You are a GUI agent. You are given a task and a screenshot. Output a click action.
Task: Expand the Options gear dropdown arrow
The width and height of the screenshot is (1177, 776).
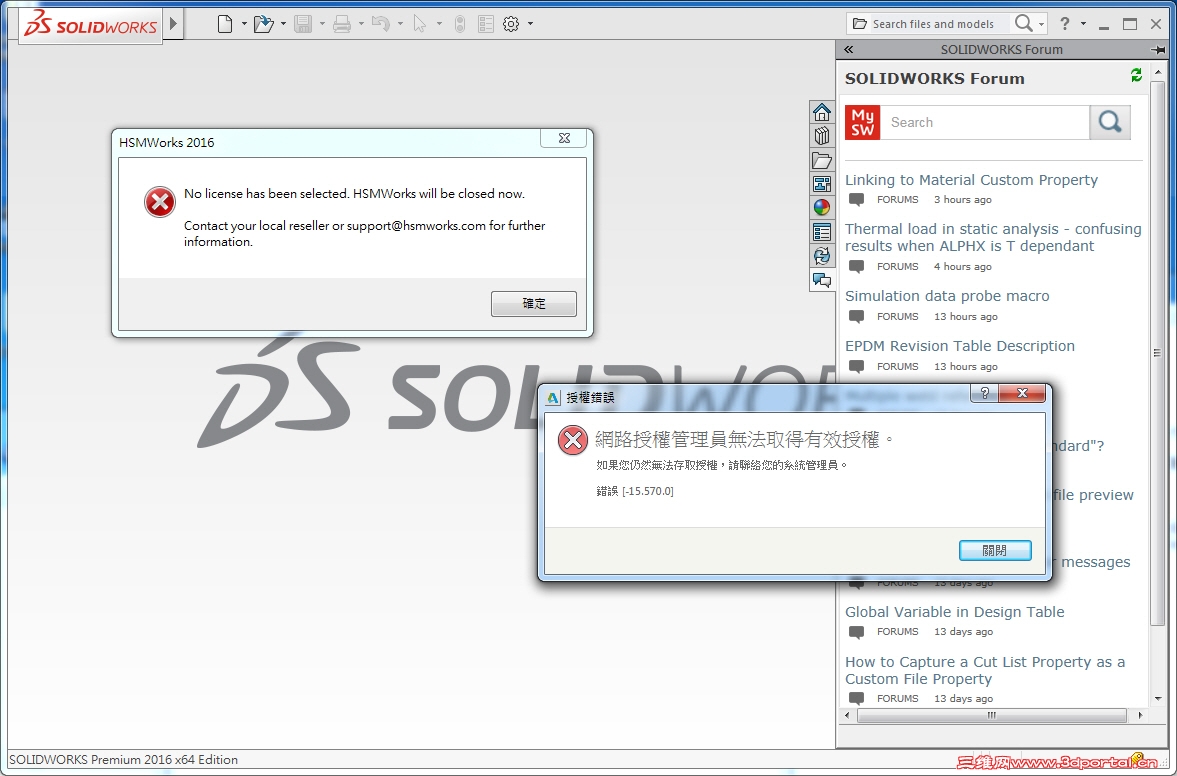531,24
